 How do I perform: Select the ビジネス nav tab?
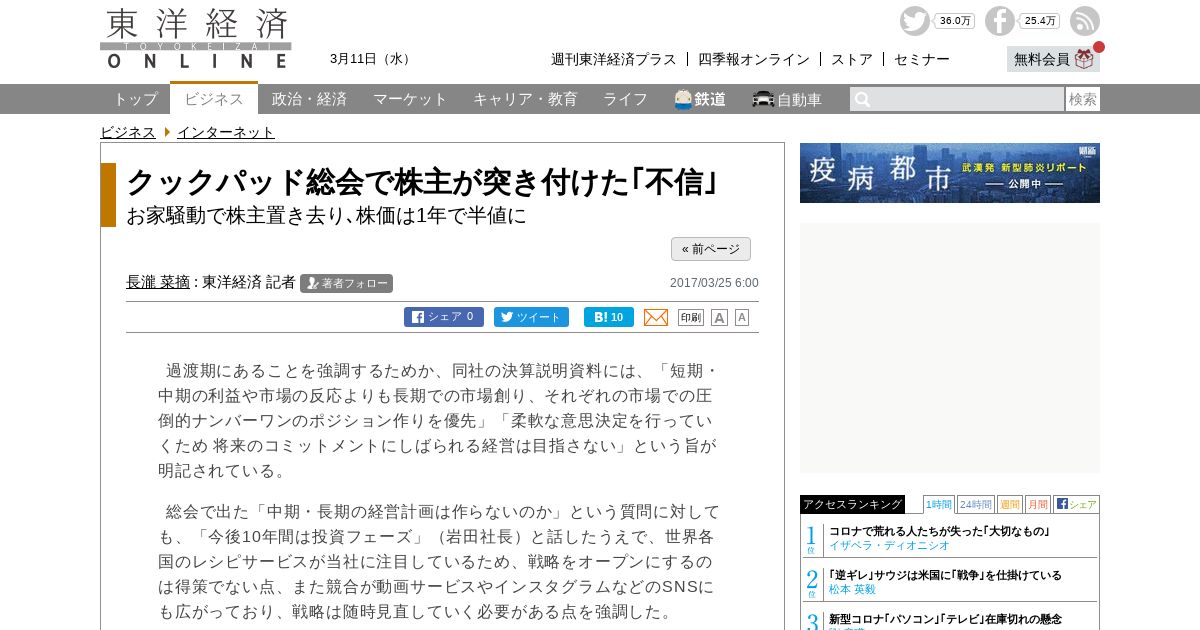pos(214,98)
